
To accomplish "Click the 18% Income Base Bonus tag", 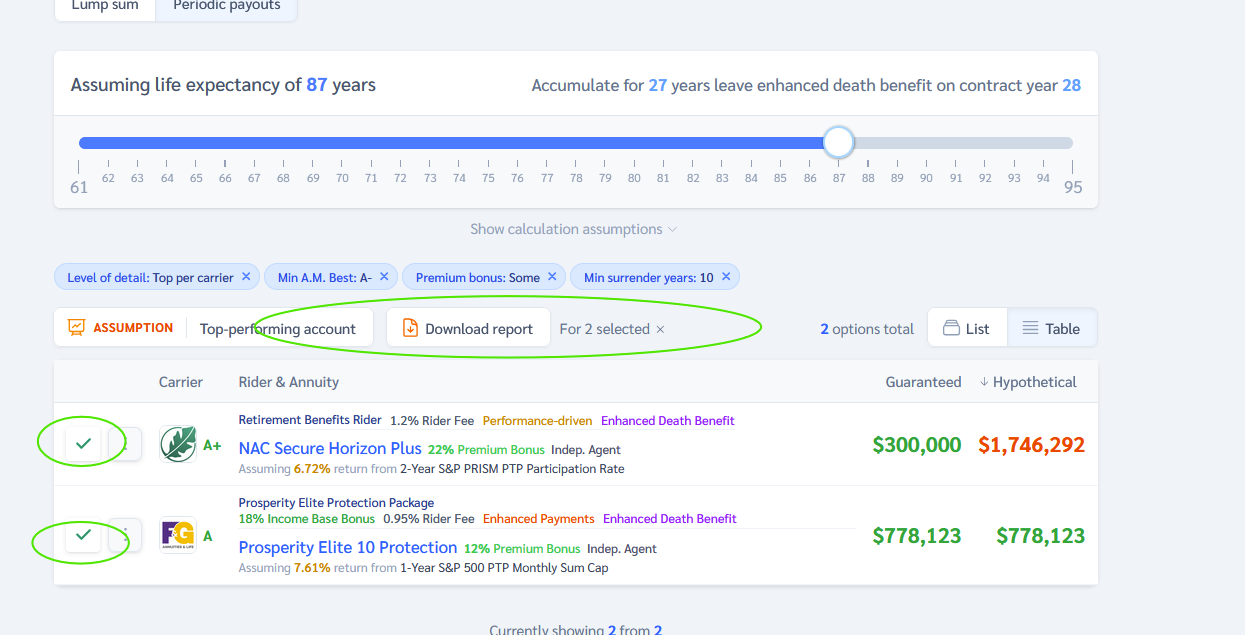I will (x=307, y=519).
